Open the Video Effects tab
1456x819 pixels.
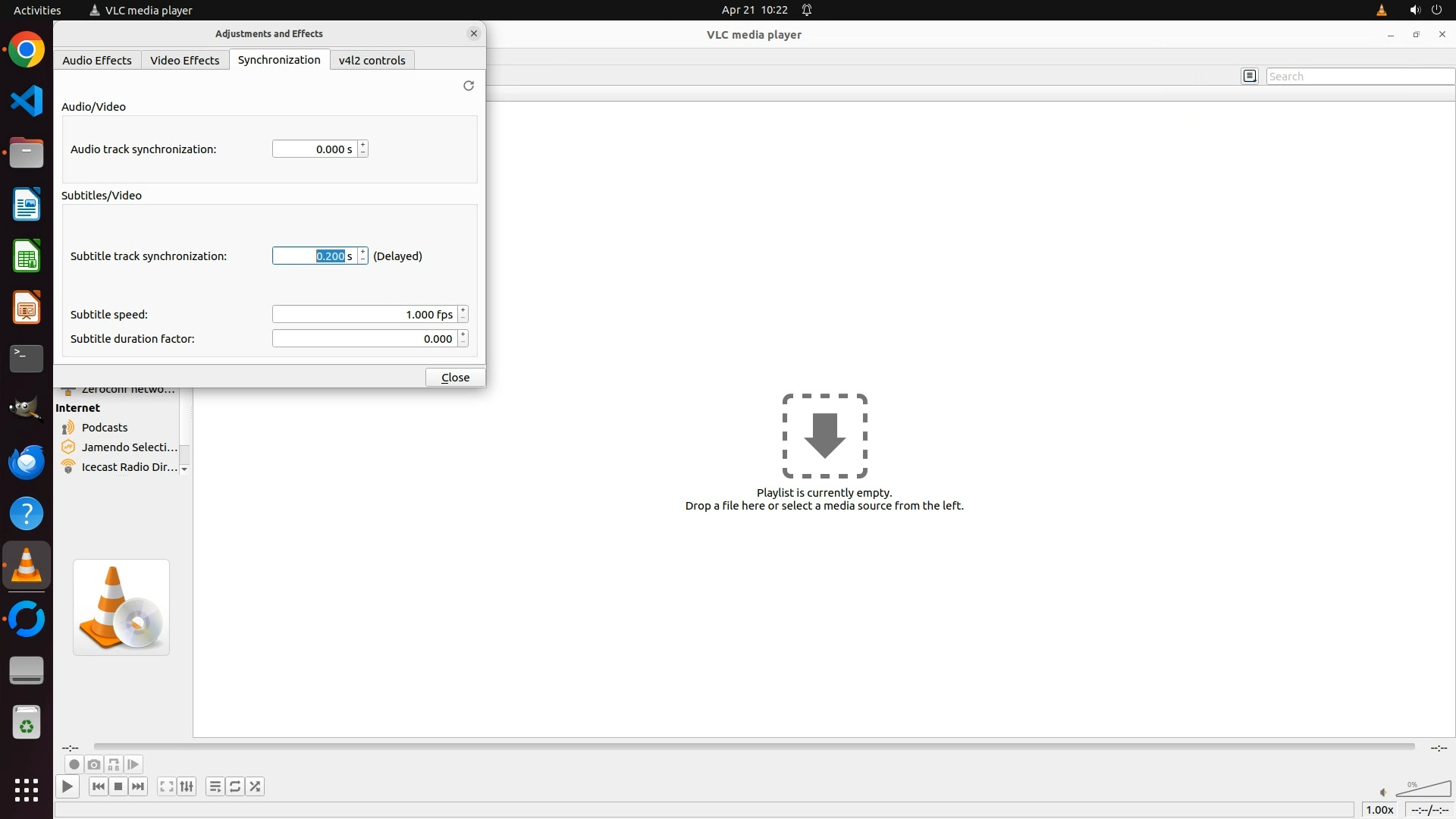(184, 60)
